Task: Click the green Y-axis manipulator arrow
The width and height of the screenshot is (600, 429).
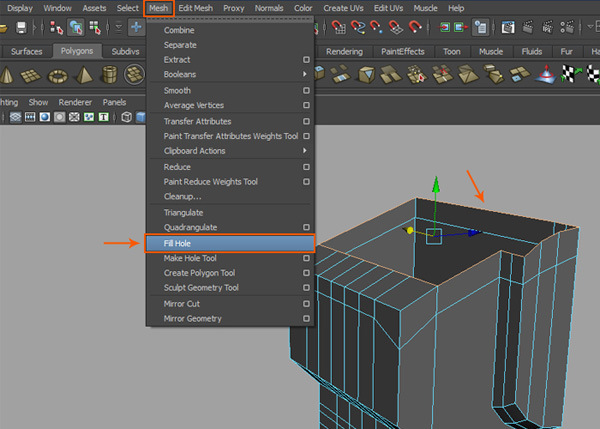Action: 436,184
